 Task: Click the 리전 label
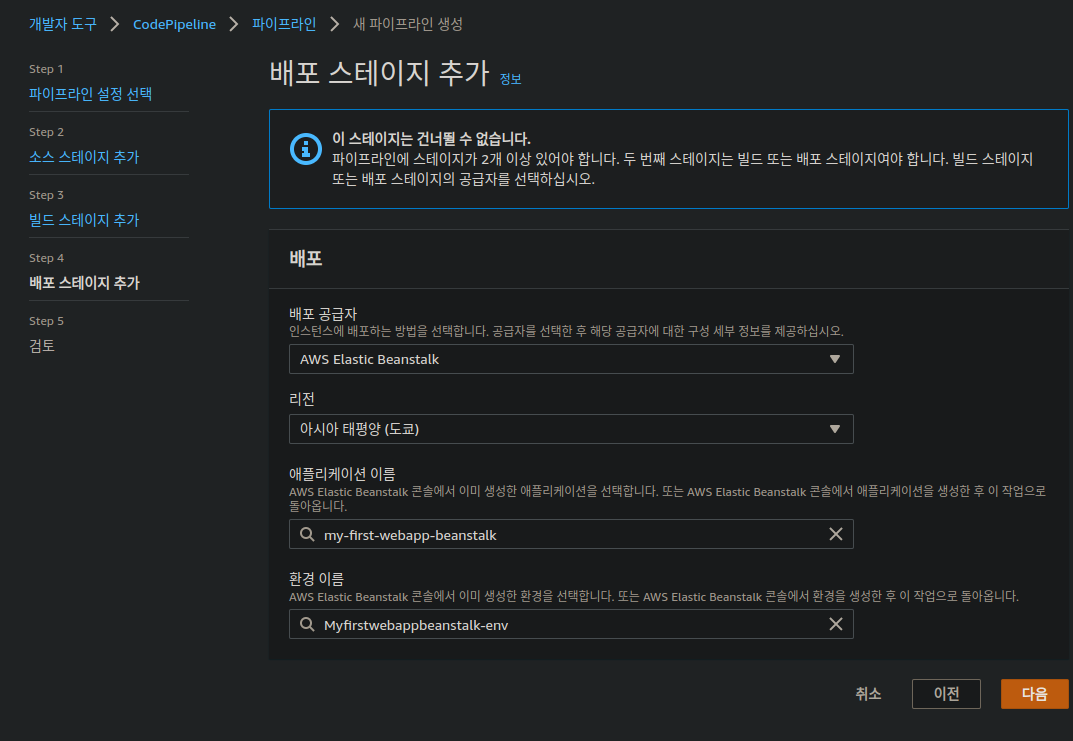[302, 399]
